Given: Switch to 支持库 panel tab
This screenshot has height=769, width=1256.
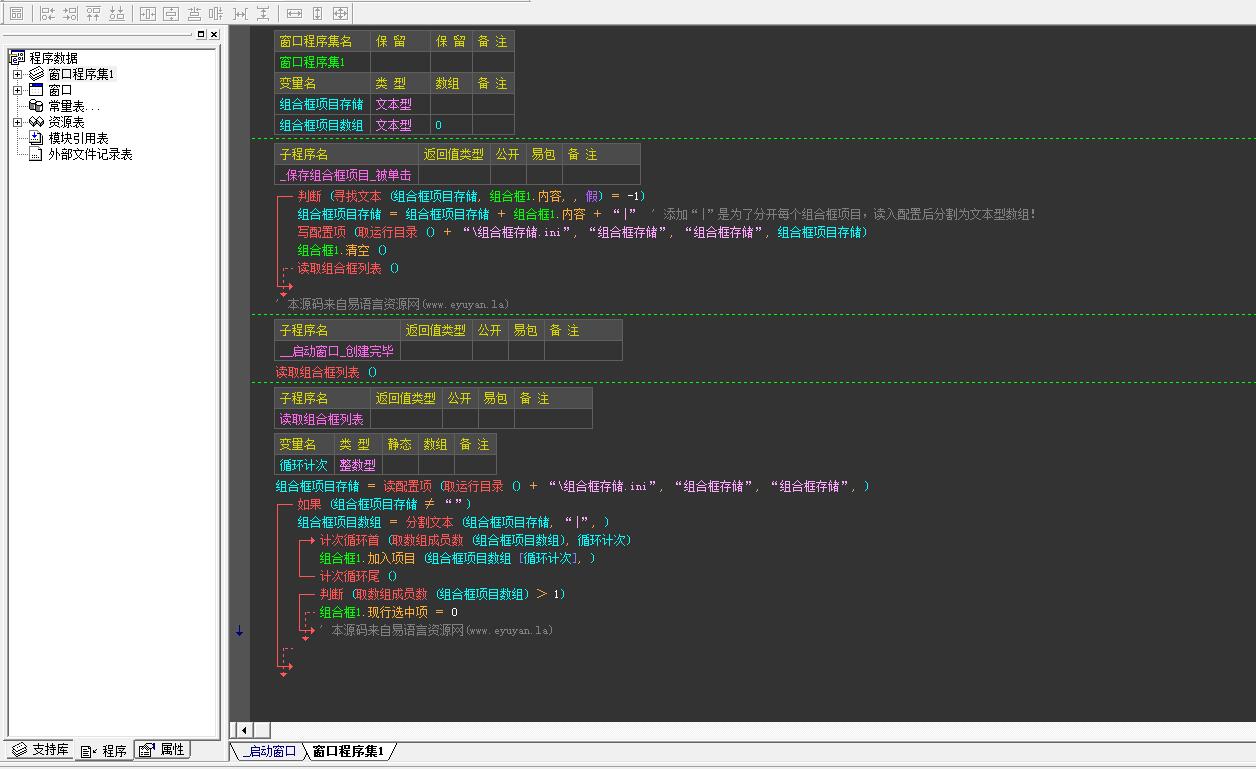Looking at the screenshot, I should [x=40, y=750].
